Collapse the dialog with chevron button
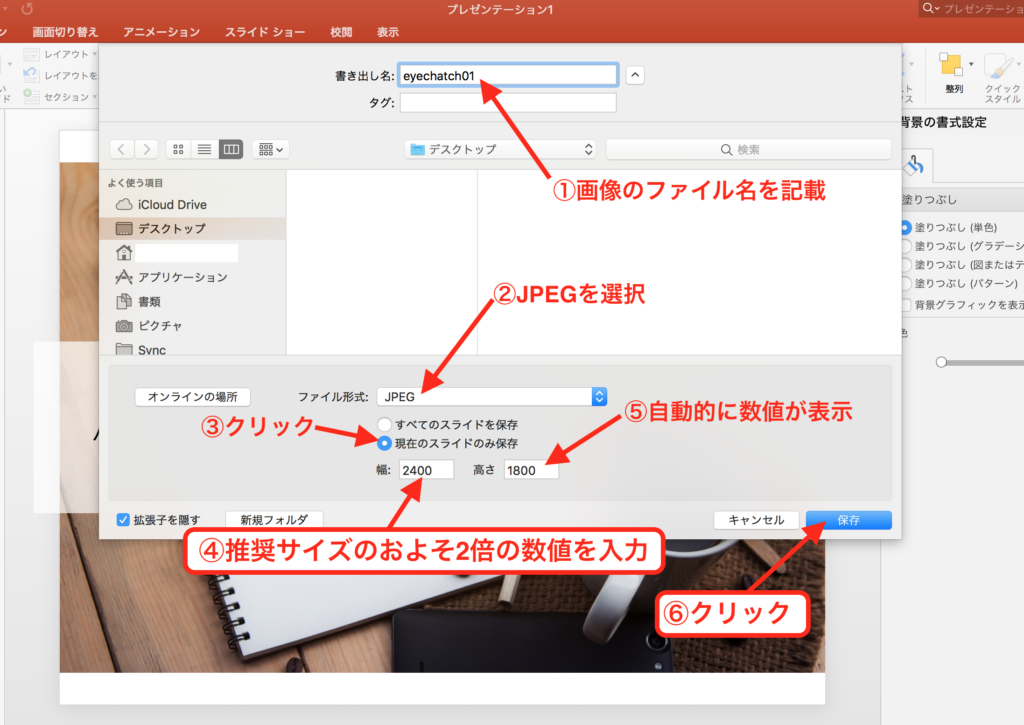 (635, 75)
